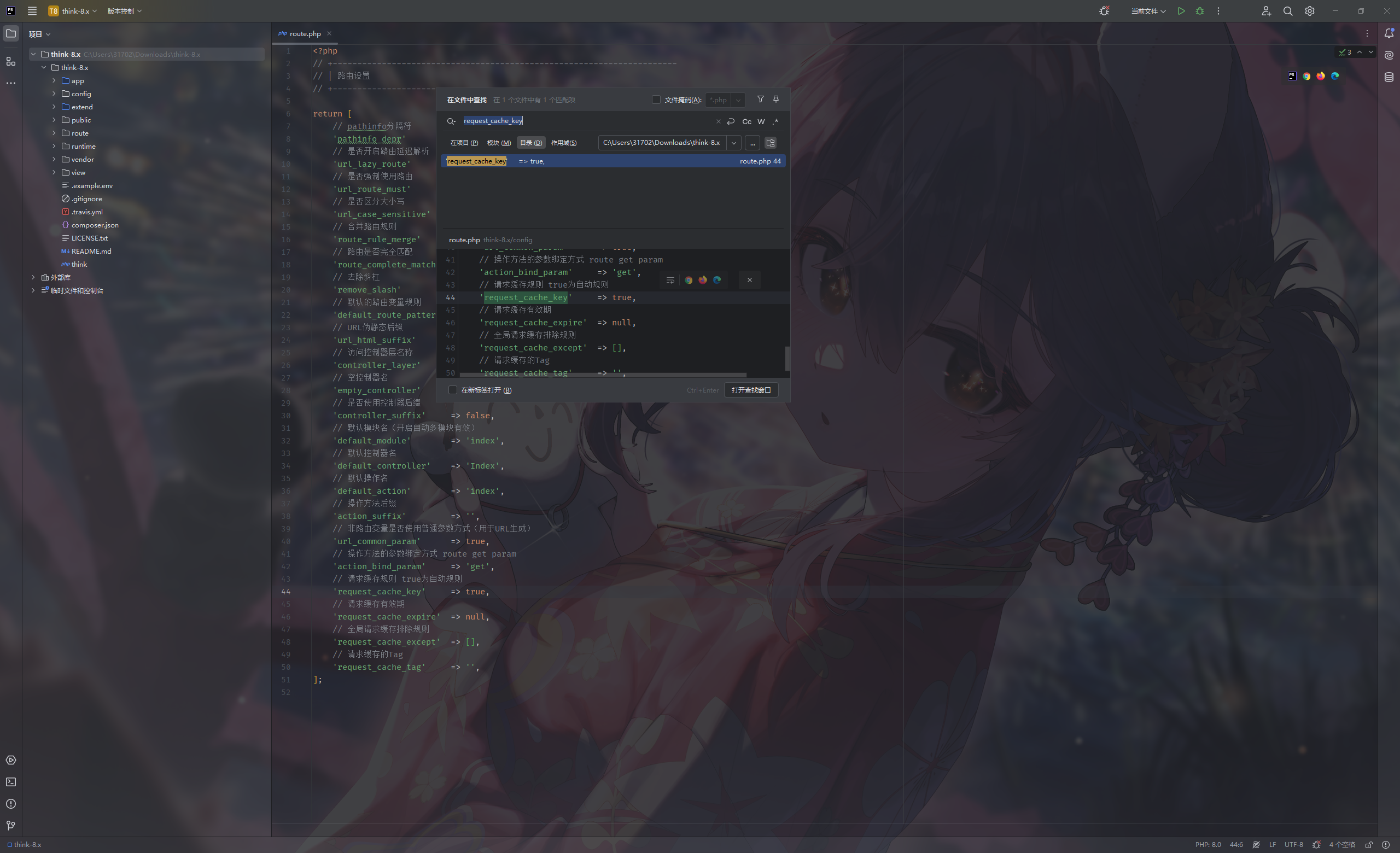Click the Run button in toolbar
The width and height of the screenshot is (1400, 853).
click(1181, 11)
